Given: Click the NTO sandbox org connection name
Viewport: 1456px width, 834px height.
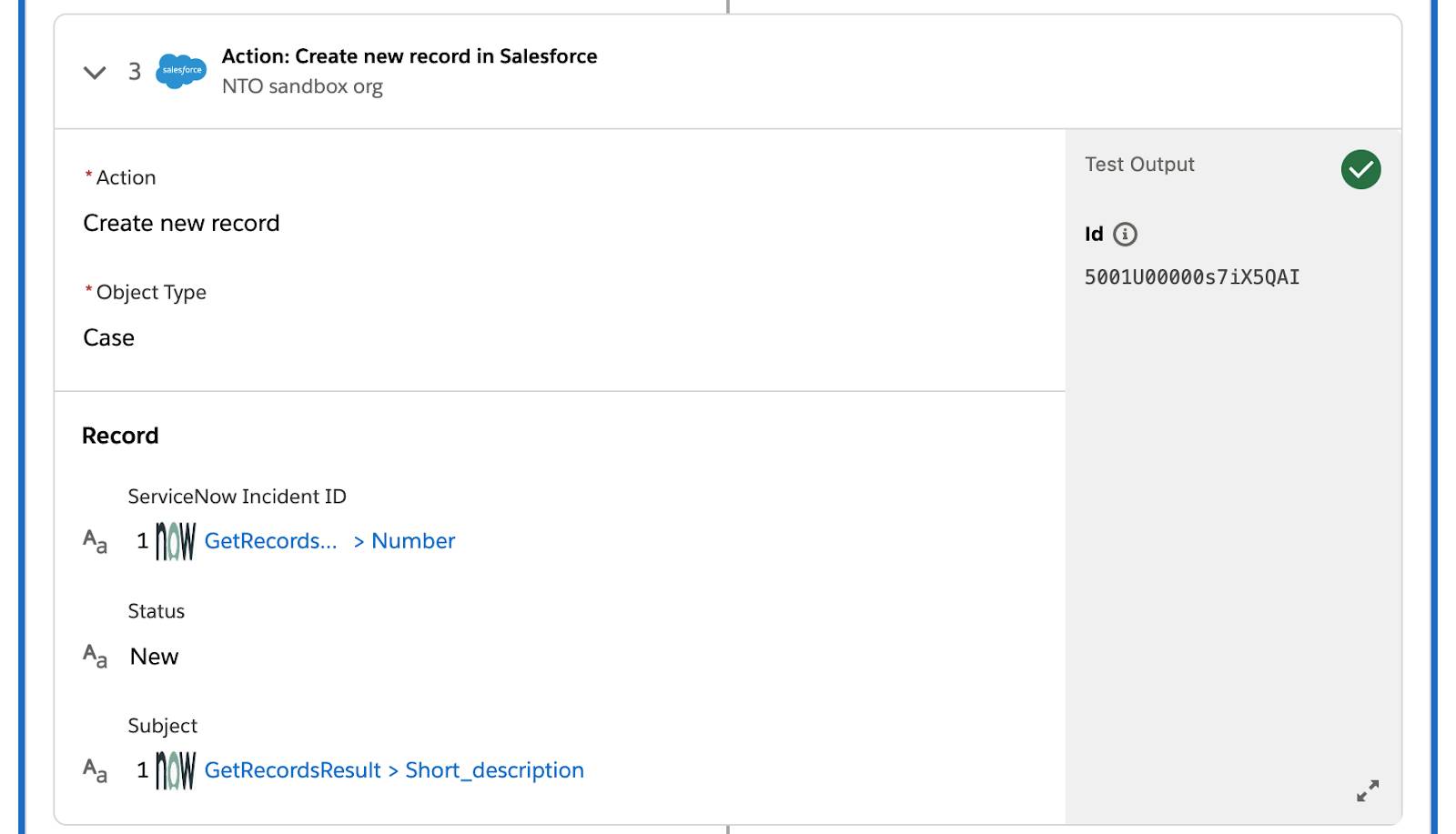Looking at the screenshot, I should [x=302, y=86].
